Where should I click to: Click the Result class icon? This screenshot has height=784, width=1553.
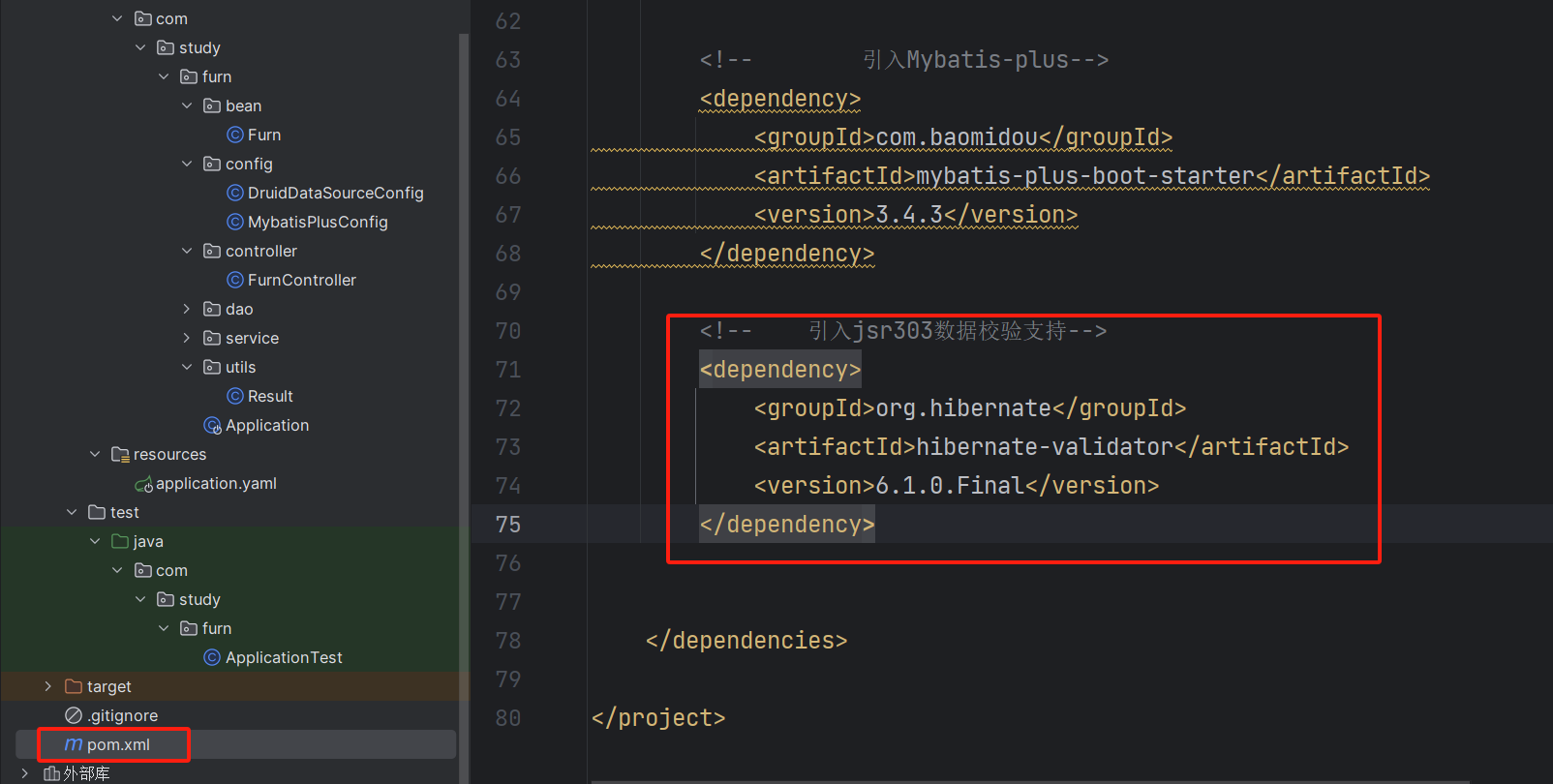click(x=235, y=396)
